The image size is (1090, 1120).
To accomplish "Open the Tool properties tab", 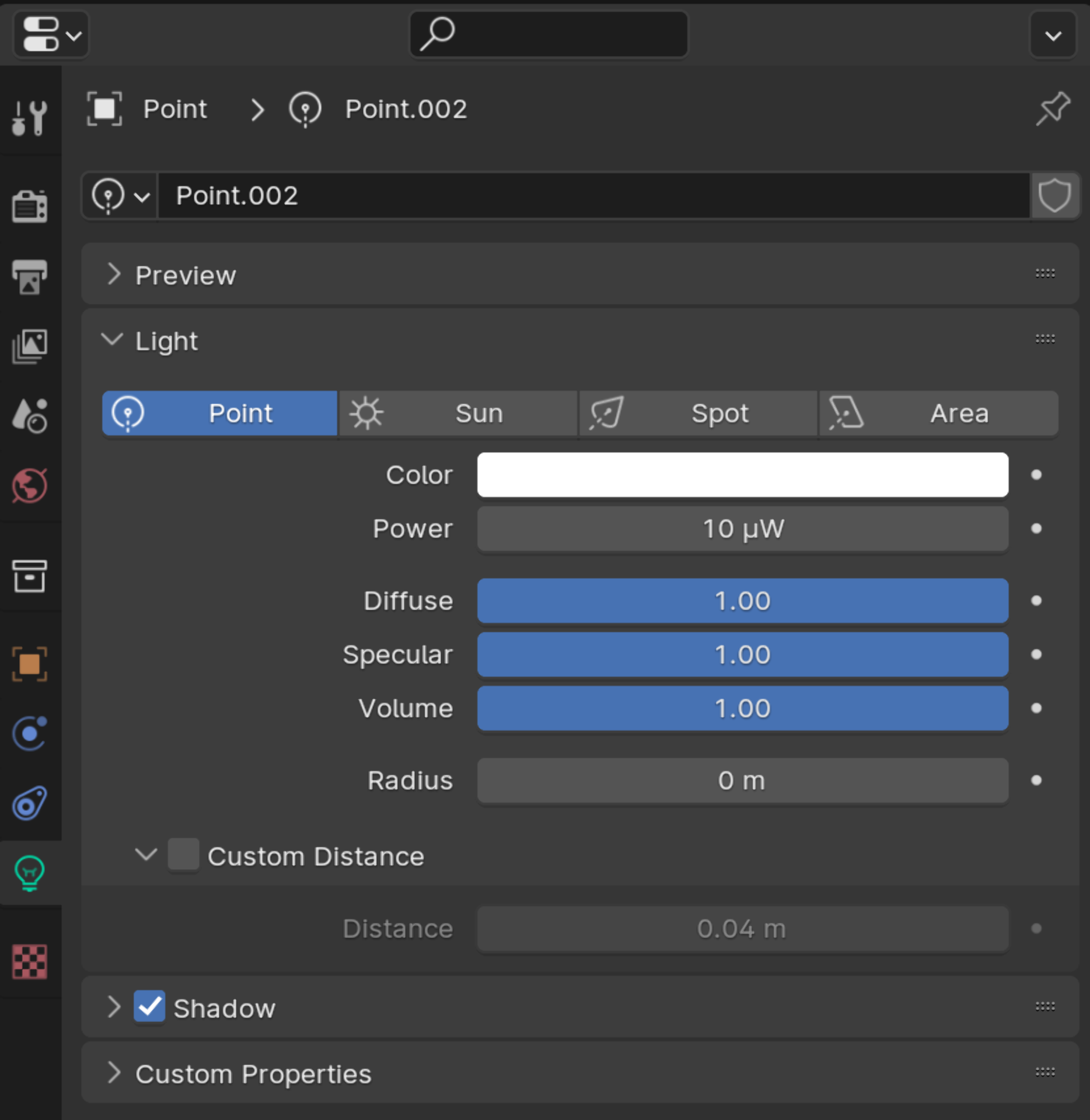I will 30,117.
